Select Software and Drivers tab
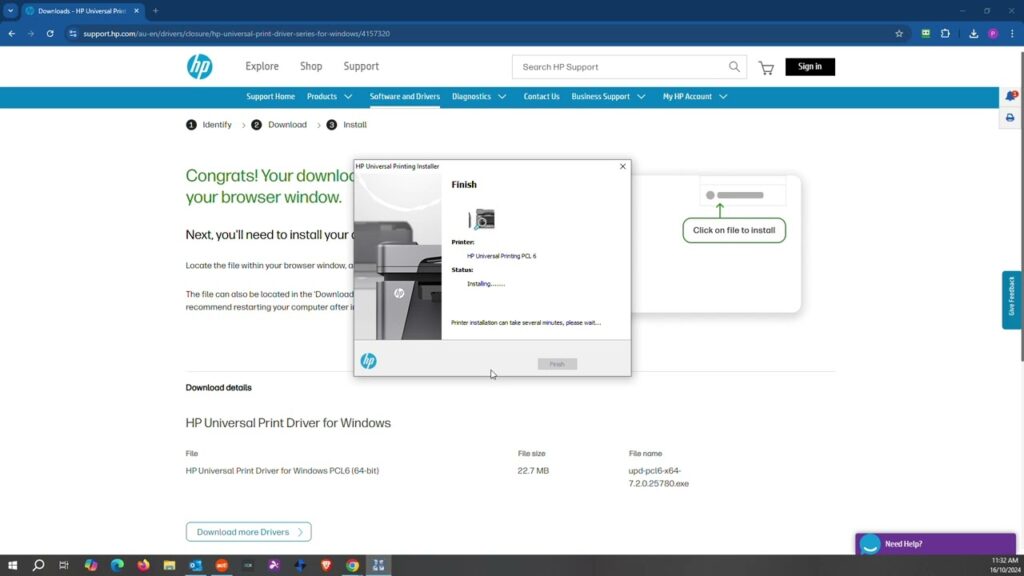This screenshot has height=576, width=1024. click(x=405, y=97)
